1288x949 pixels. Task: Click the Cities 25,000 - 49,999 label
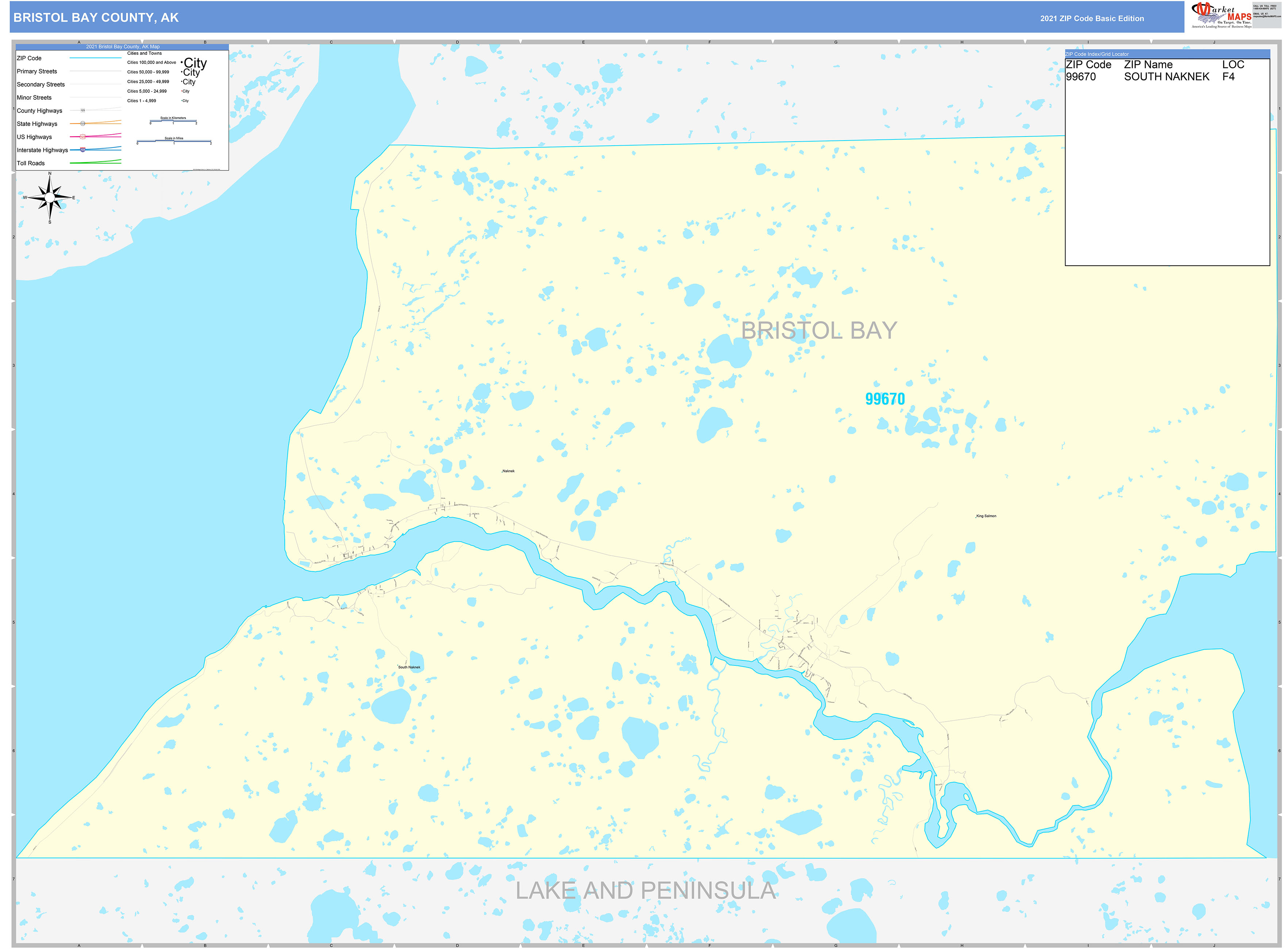click(x=148, y=82)
